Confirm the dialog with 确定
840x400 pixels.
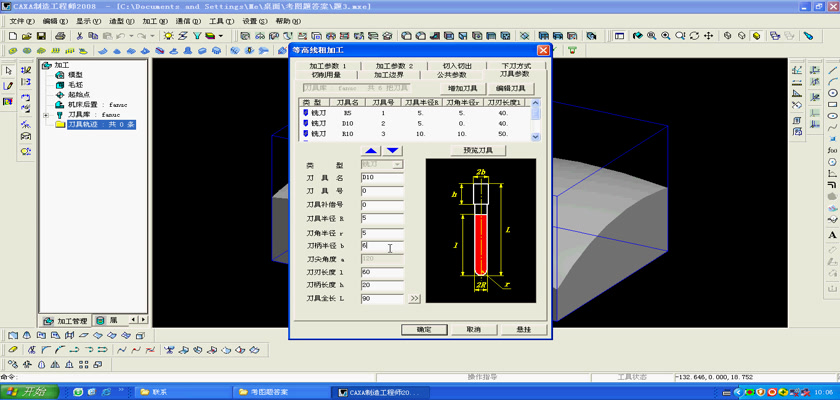click(424, 329)
